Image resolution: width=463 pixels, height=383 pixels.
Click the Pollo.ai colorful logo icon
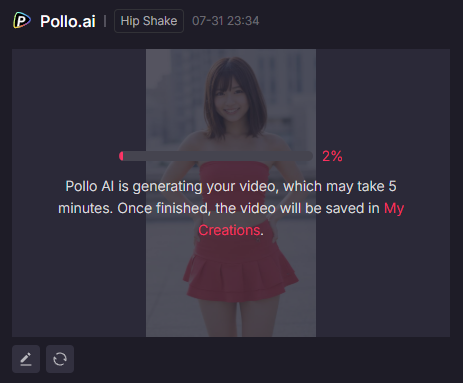22,21
